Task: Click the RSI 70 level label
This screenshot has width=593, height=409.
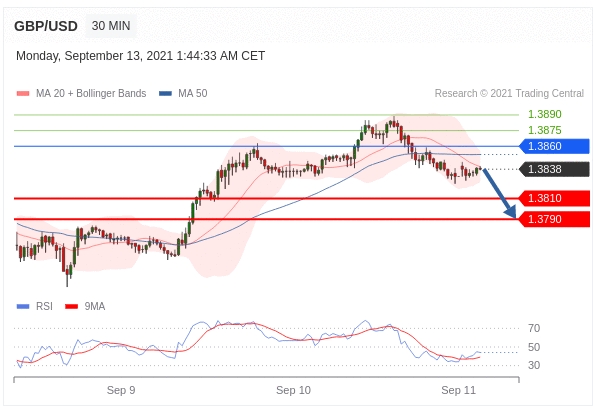Action: [534, 328]
